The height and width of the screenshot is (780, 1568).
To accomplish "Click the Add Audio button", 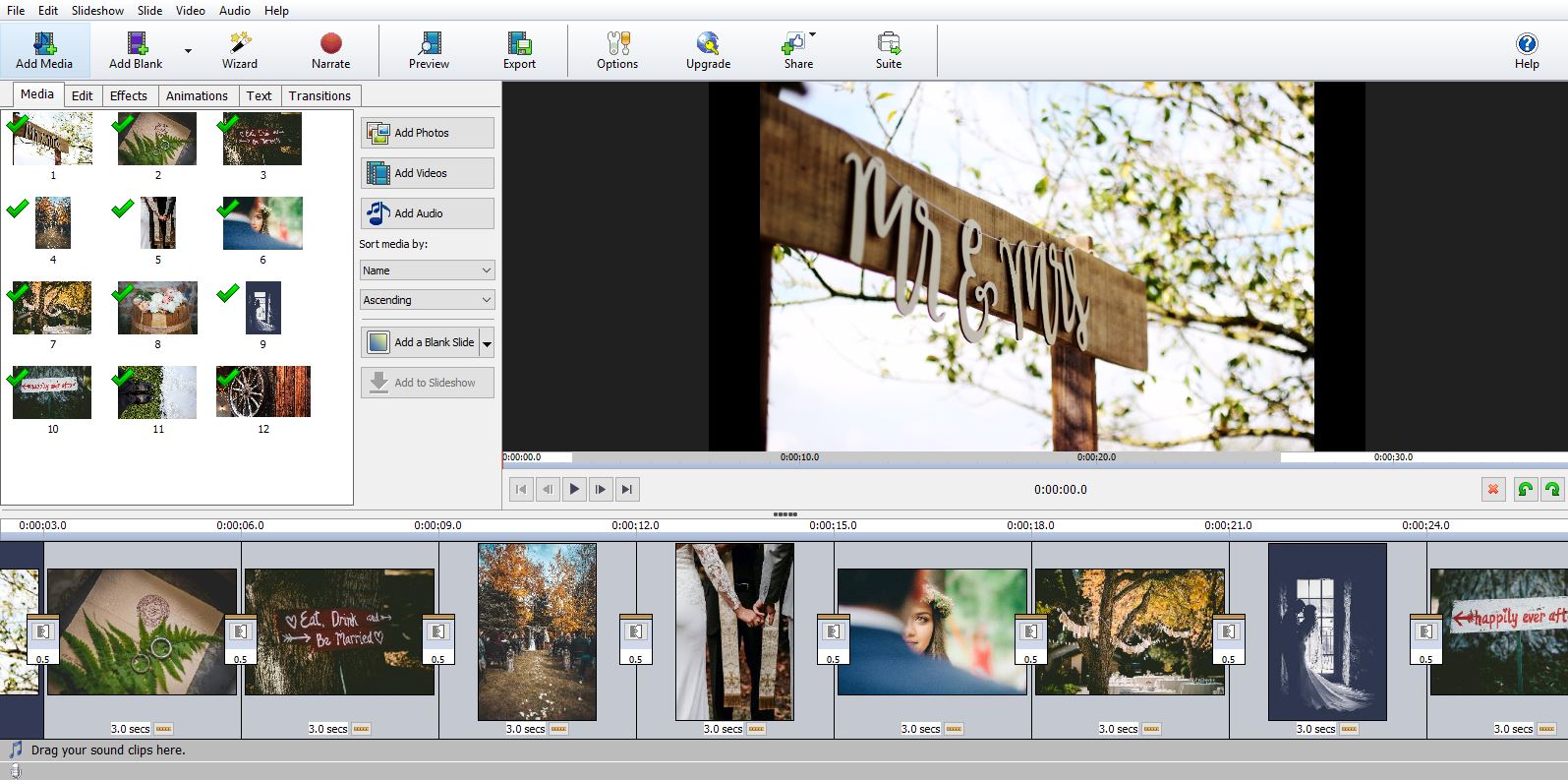I will [x=427, y=213].
